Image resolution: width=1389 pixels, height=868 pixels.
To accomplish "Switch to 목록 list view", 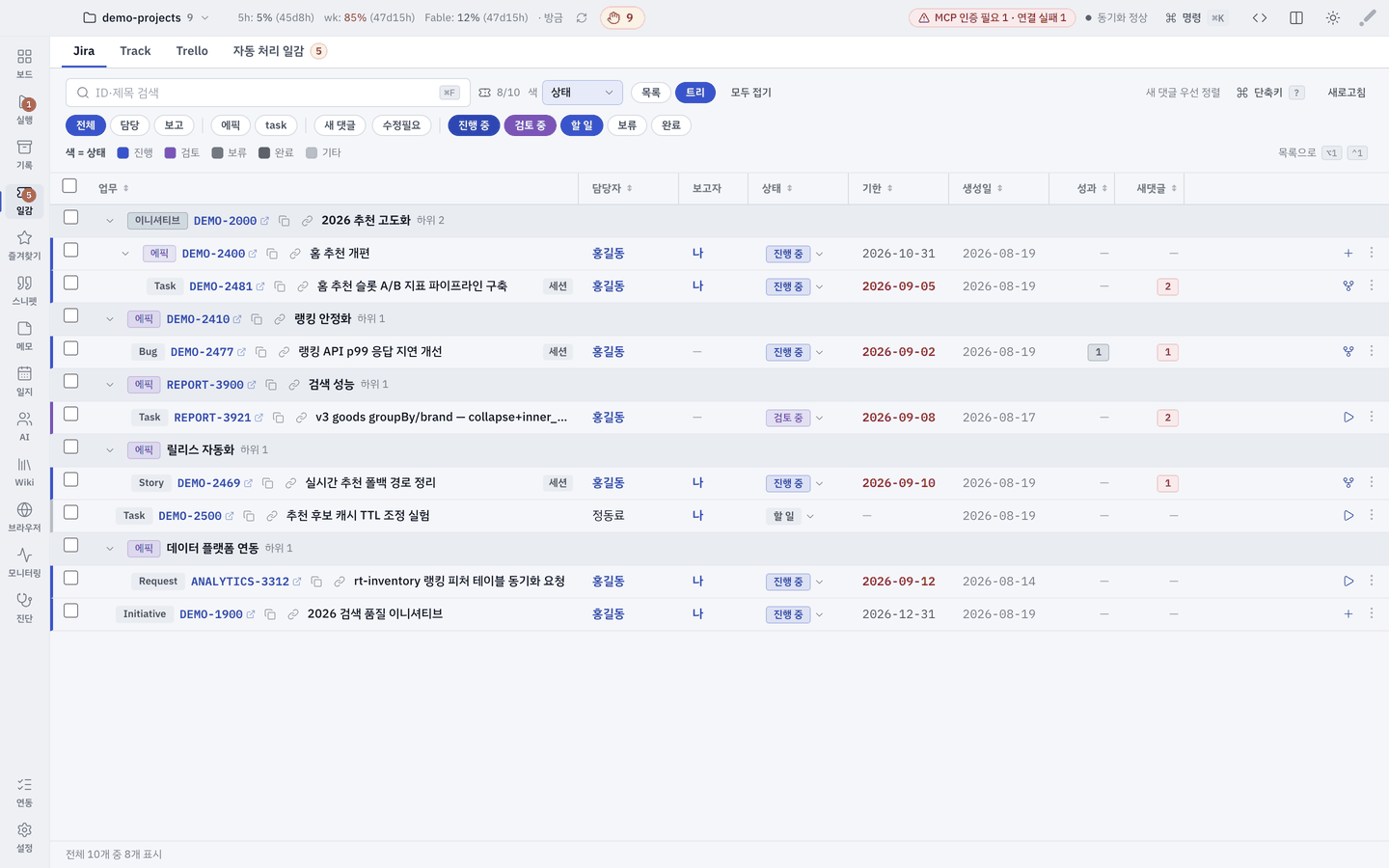I will (x=651, y=93).
